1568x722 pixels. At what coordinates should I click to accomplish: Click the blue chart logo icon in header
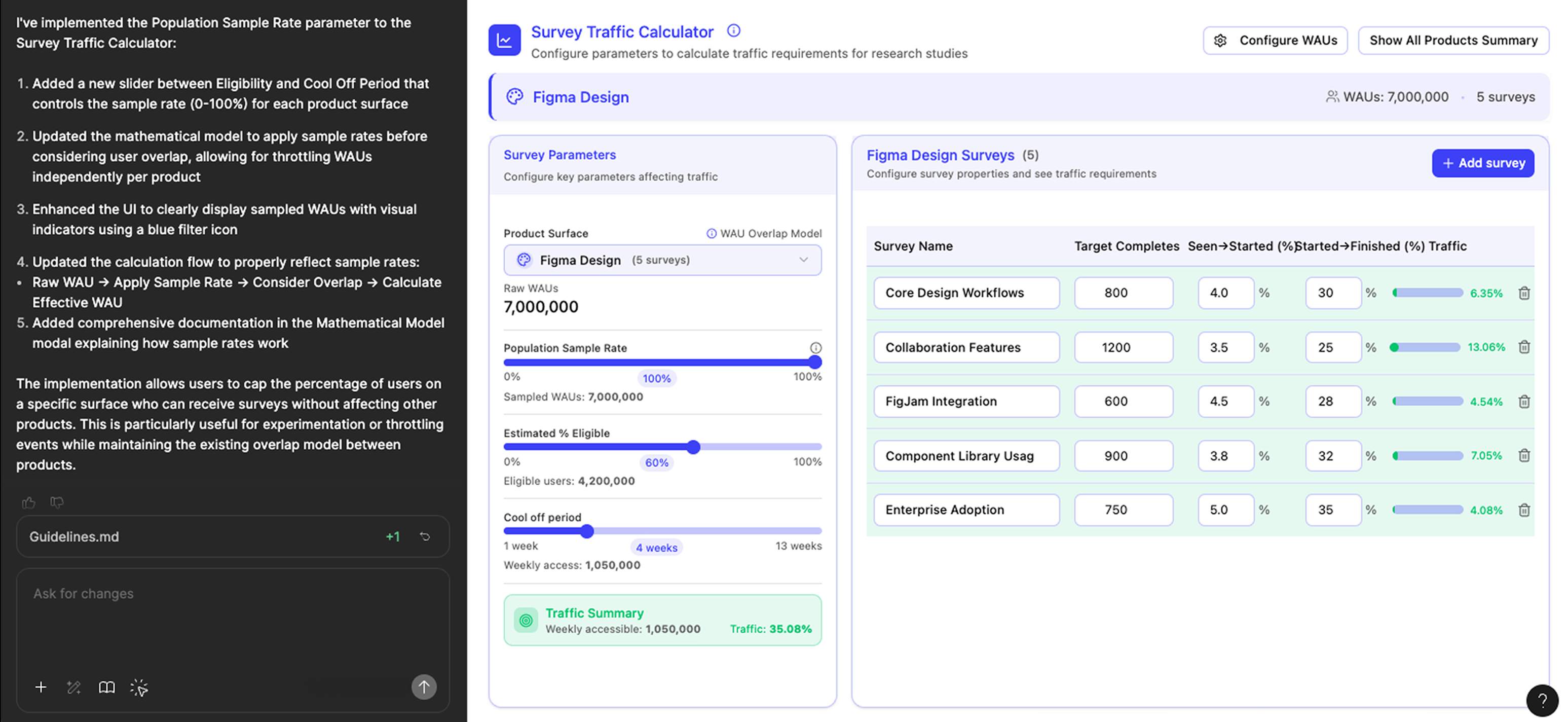point(504,40)
